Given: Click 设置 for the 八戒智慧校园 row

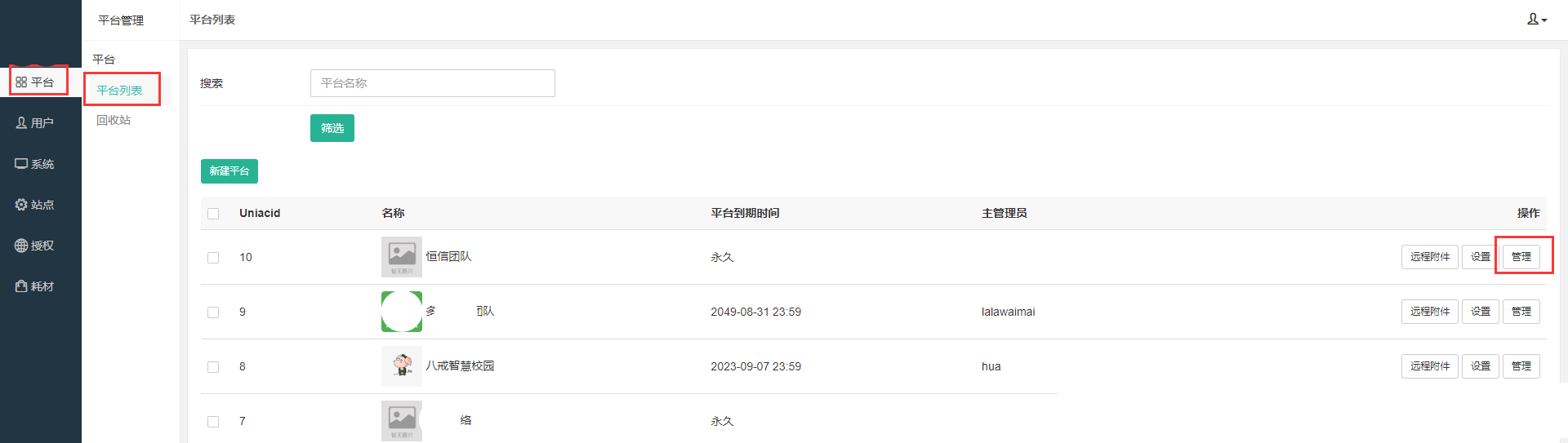Looking at the screenshot, I should tap(1481, 366).
